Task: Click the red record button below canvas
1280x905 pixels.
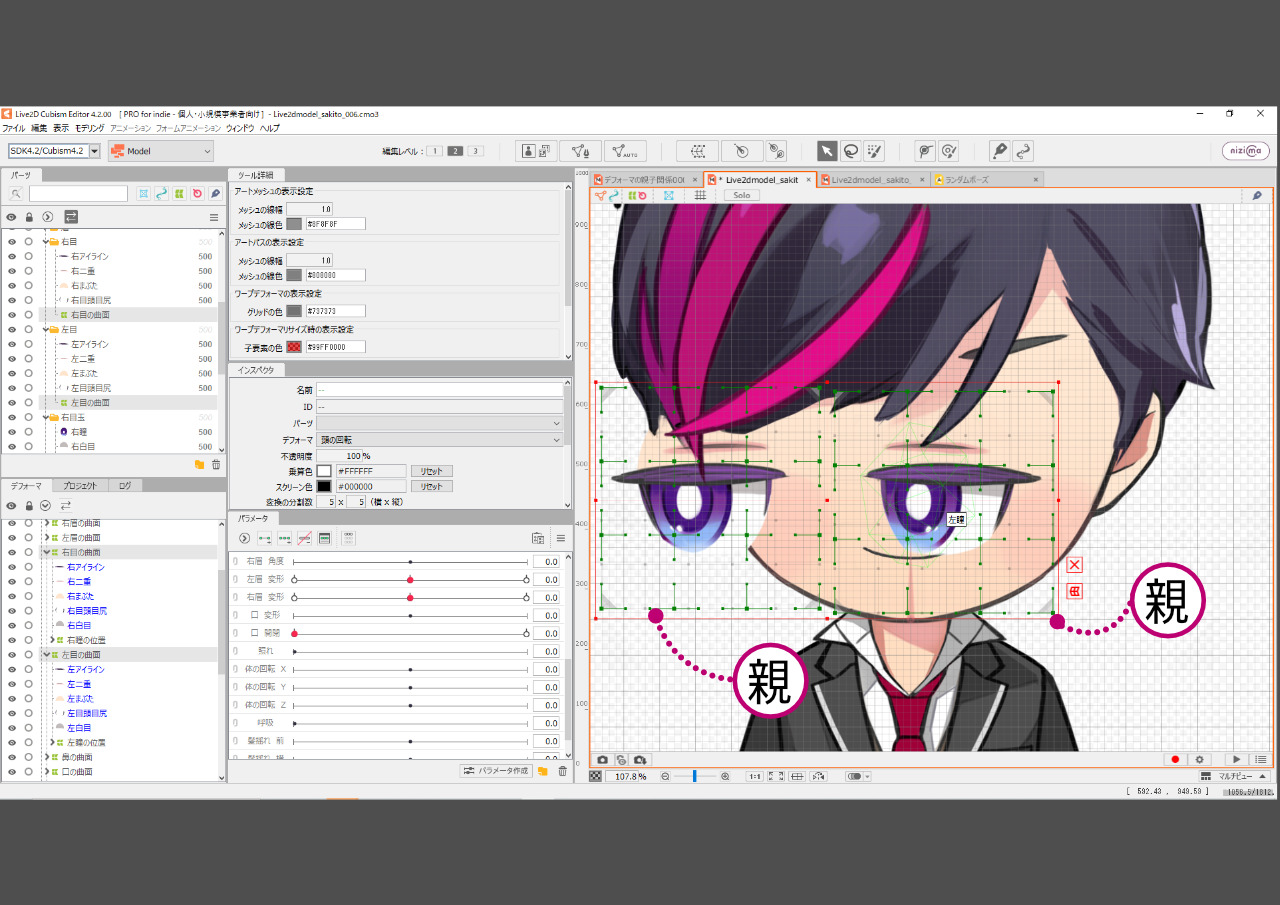Action: [1176, 760]
